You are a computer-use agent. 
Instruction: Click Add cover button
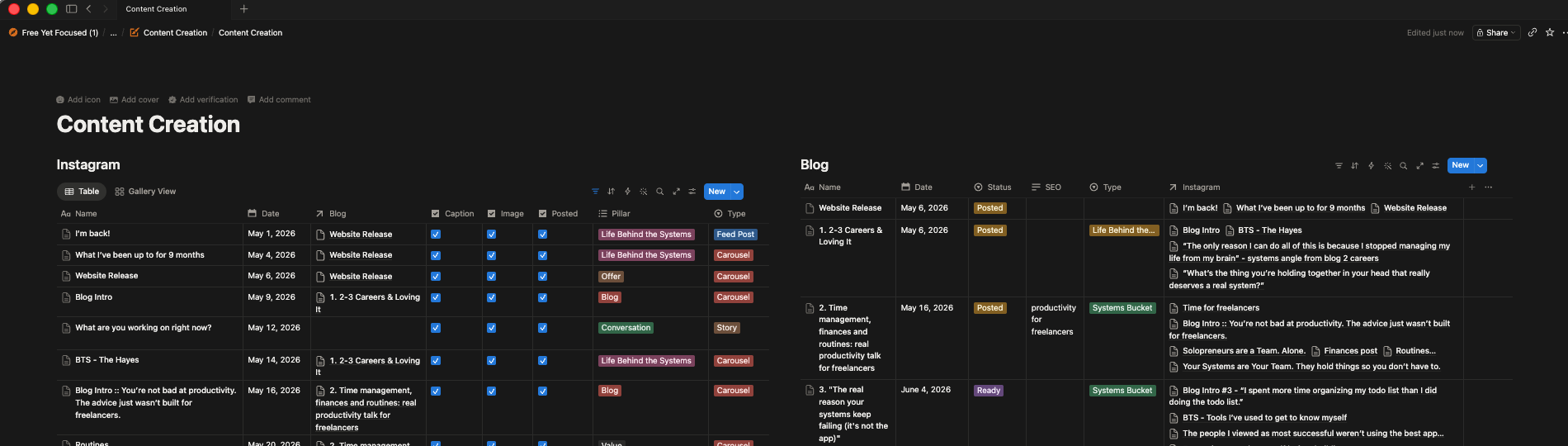pyautogui.click(x=135, y=100)
